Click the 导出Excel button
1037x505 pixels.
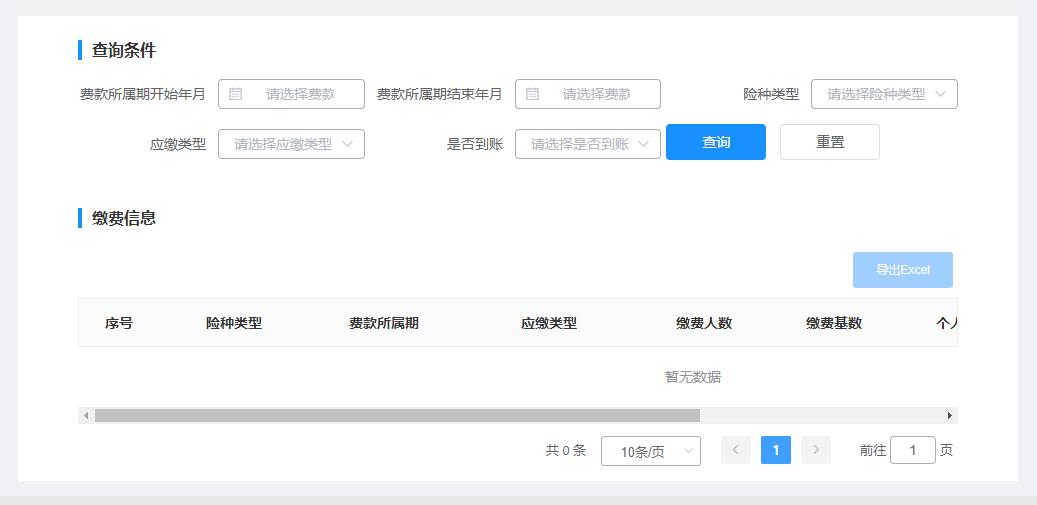(x=903, y=270)
